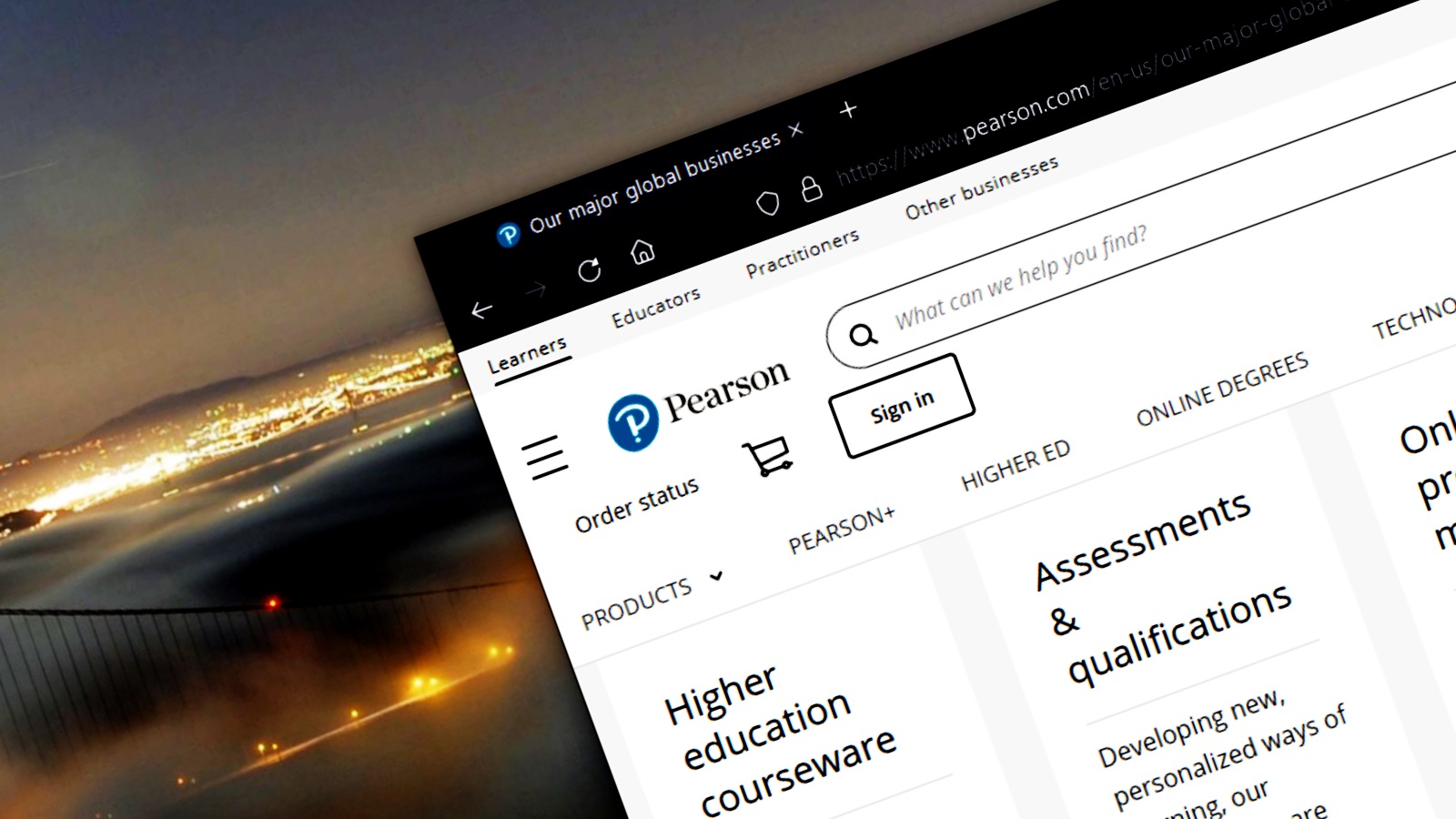Click the browser forward arrow

535,290
